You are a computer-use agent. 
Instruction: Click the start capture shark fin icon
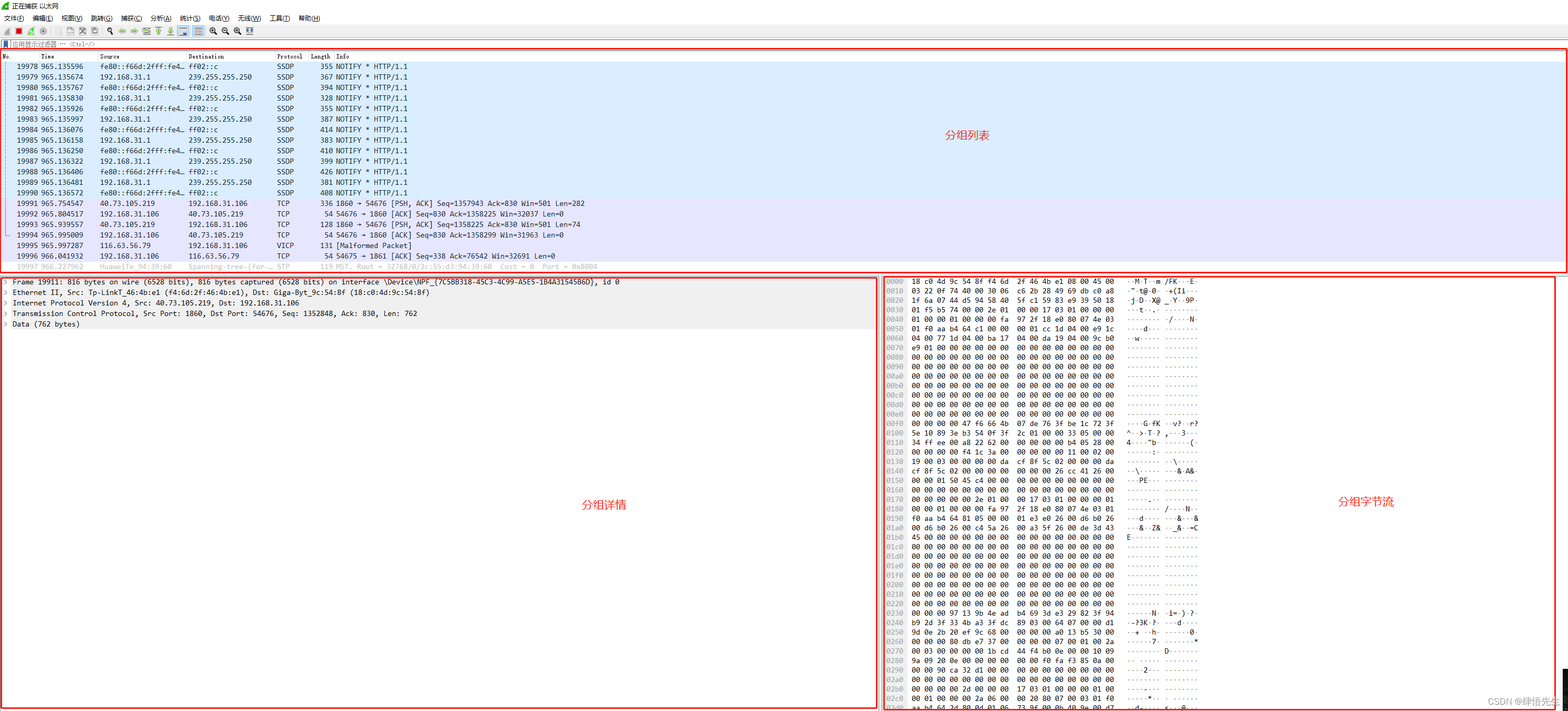tap(7, 31)
